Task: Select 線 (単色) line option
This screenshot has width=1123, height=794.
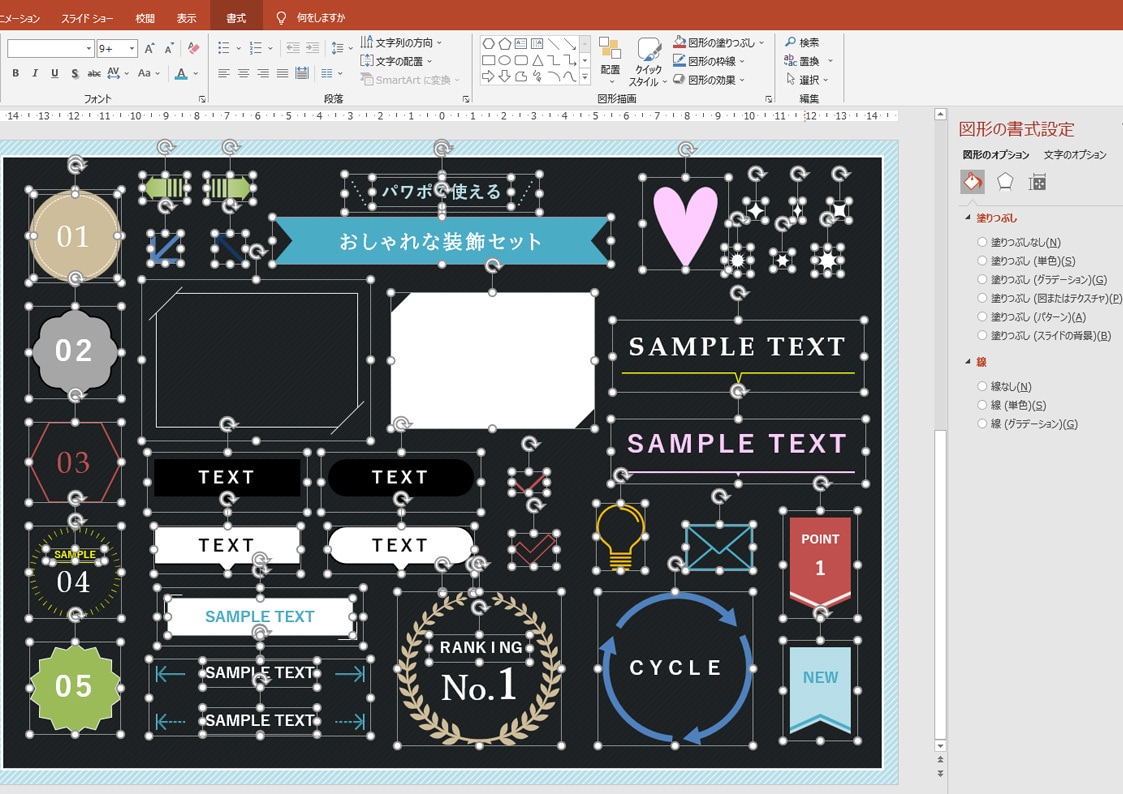Action: [982, 405]
